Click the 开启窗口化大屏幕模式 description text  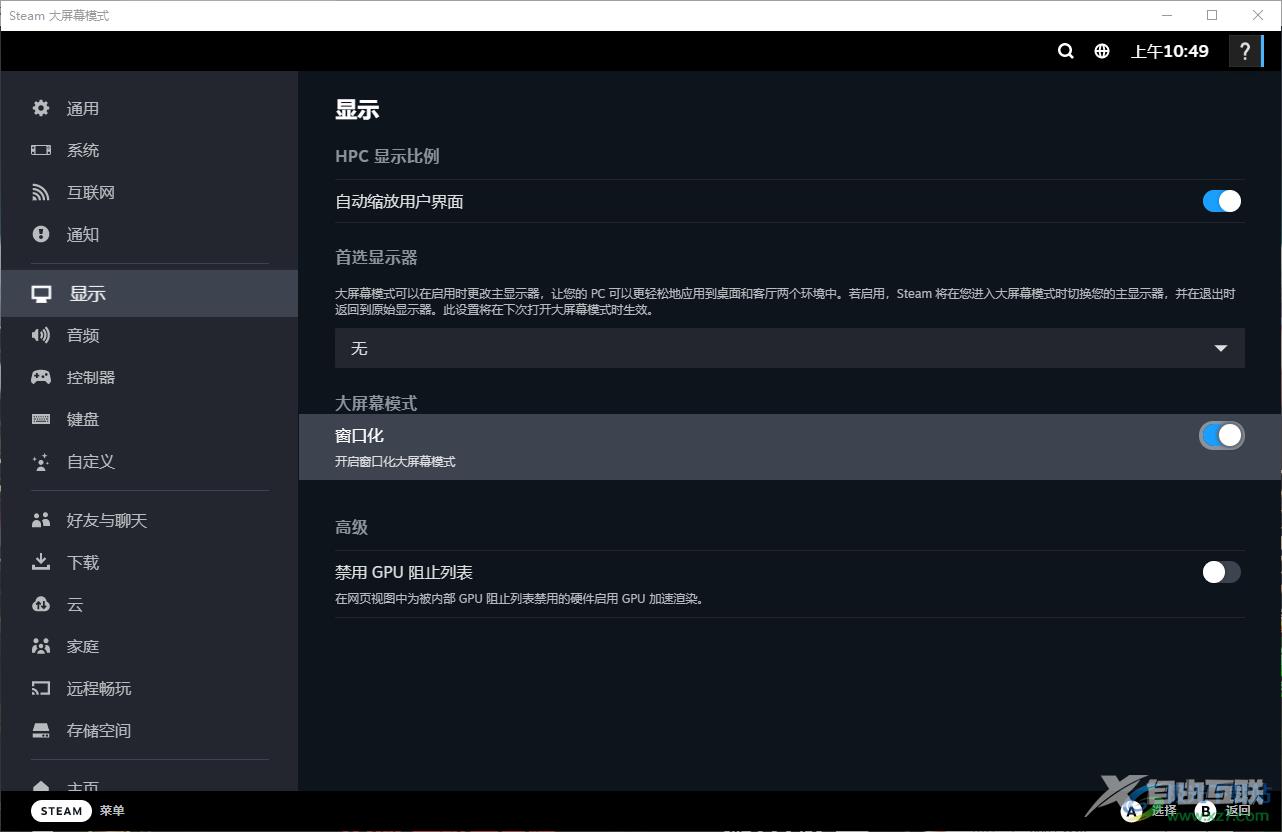395,461
